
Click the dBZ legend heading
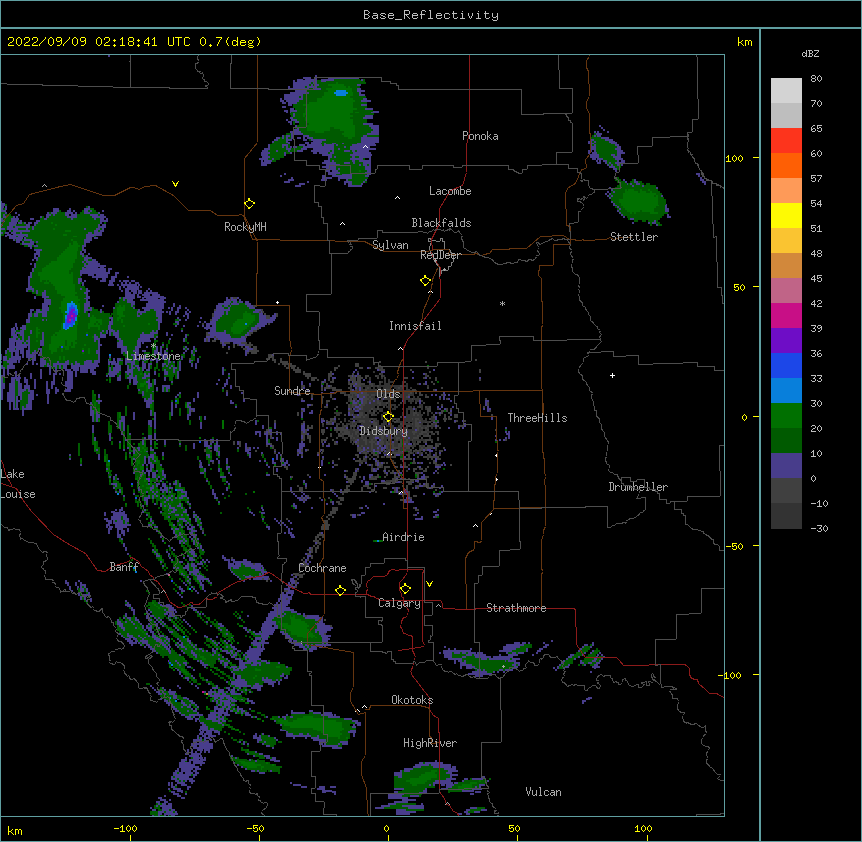[x=810, y=53]
